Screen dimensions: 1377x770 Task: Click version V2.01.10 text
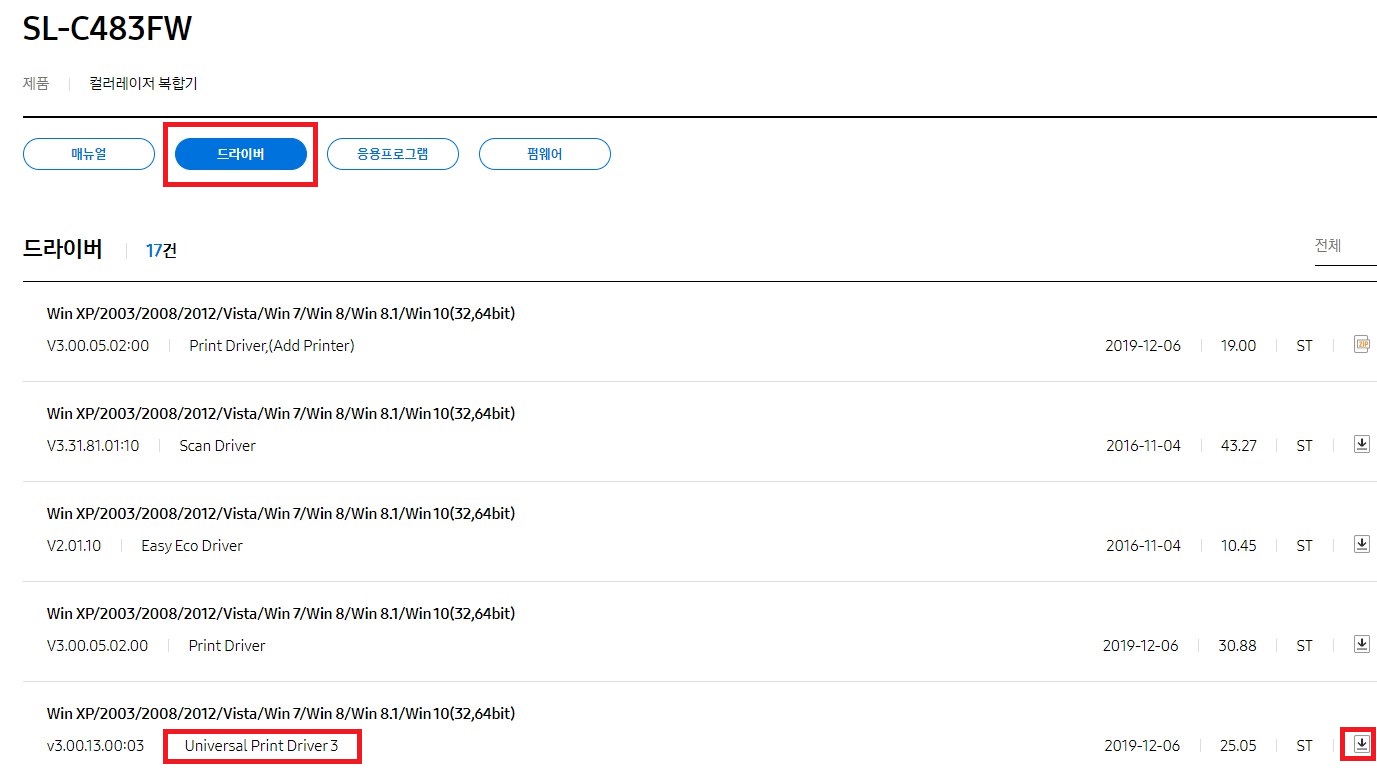(74, 546)
